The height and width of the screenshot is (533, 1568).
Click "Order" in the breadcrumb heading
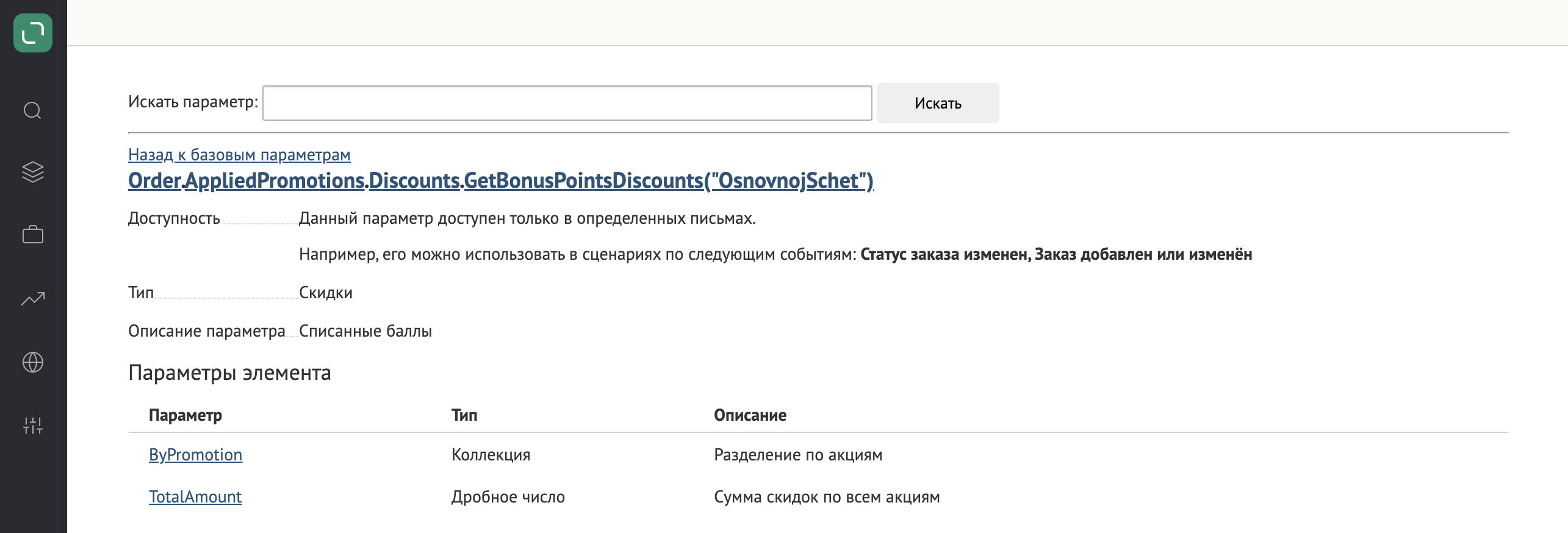(154, 181)
